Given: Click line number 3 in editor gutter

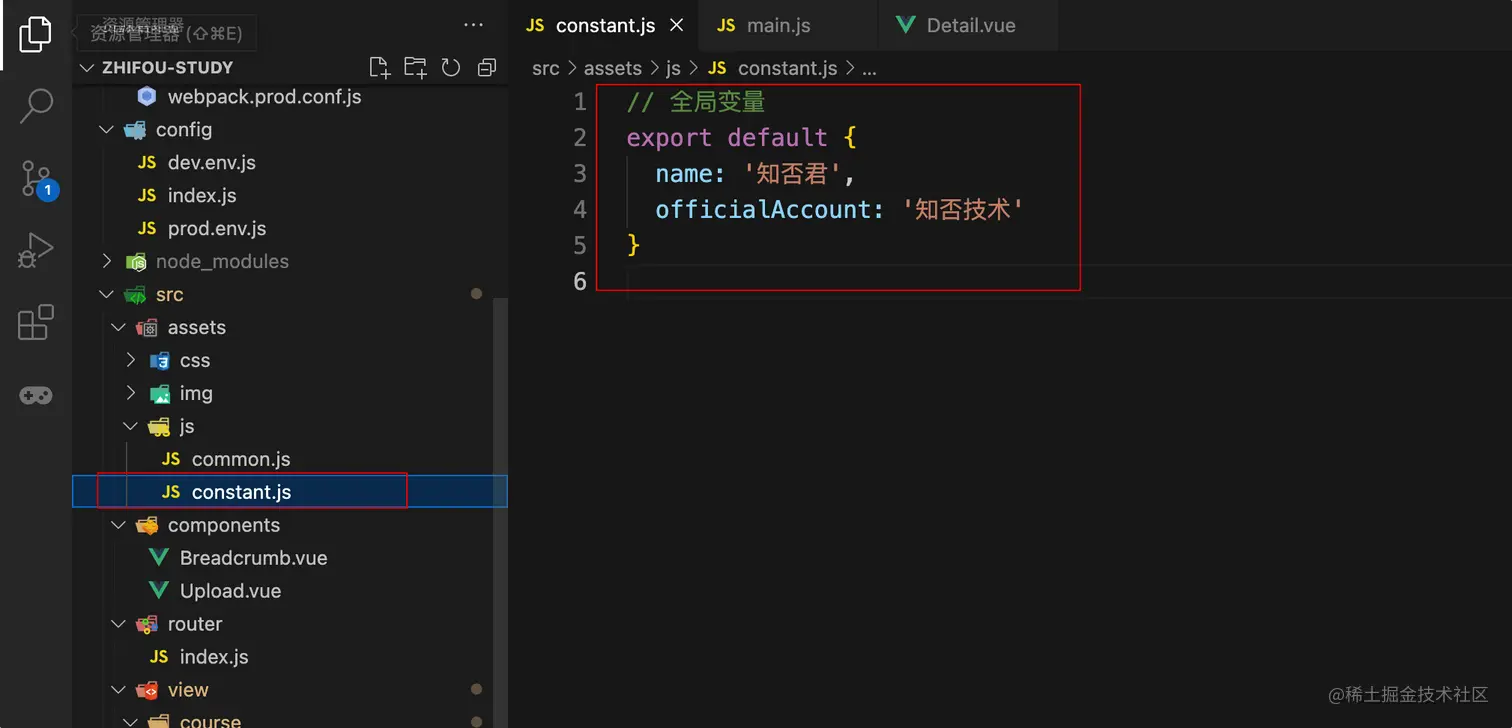Looking at the screenshot, I should [x=580, y=173].
